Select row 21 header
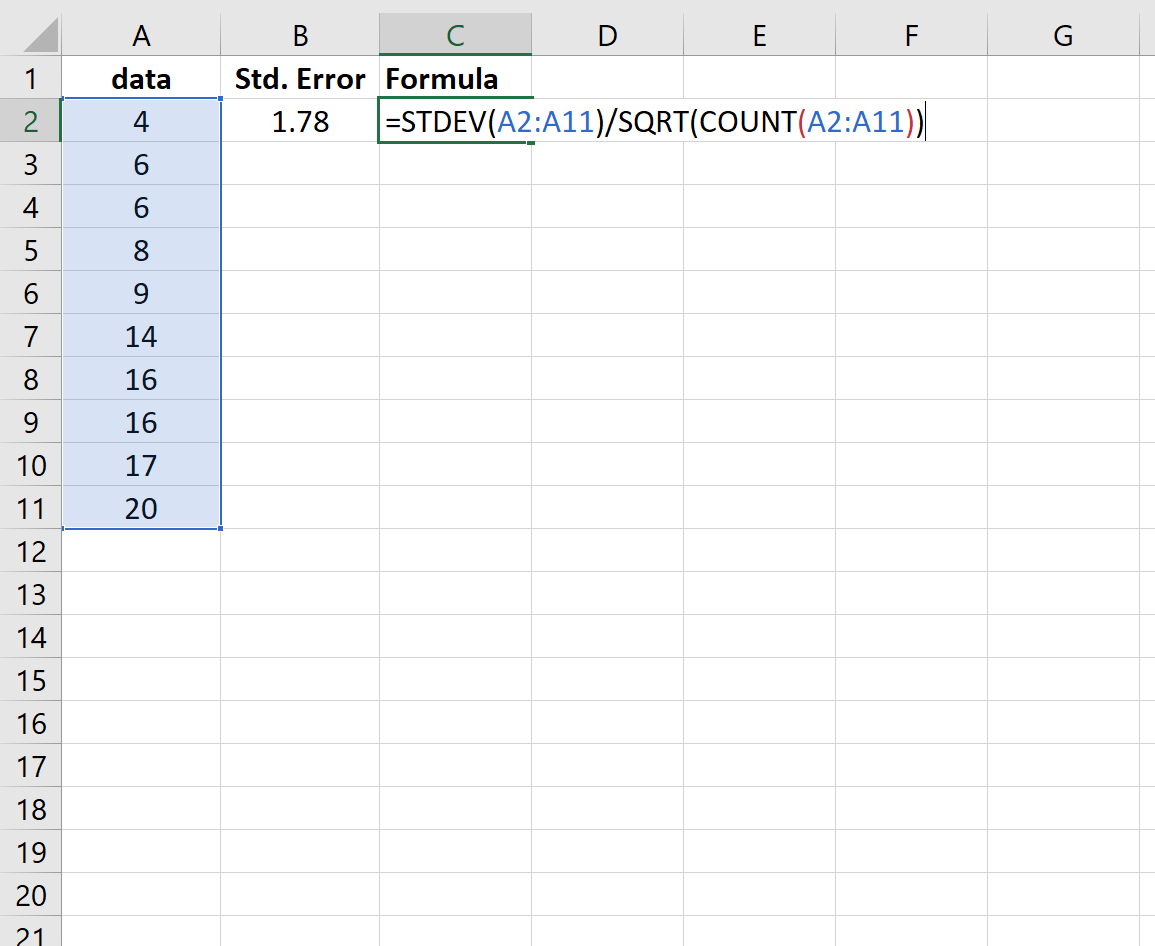This screenshot has height=946, width=1155. tap(30, 935)
